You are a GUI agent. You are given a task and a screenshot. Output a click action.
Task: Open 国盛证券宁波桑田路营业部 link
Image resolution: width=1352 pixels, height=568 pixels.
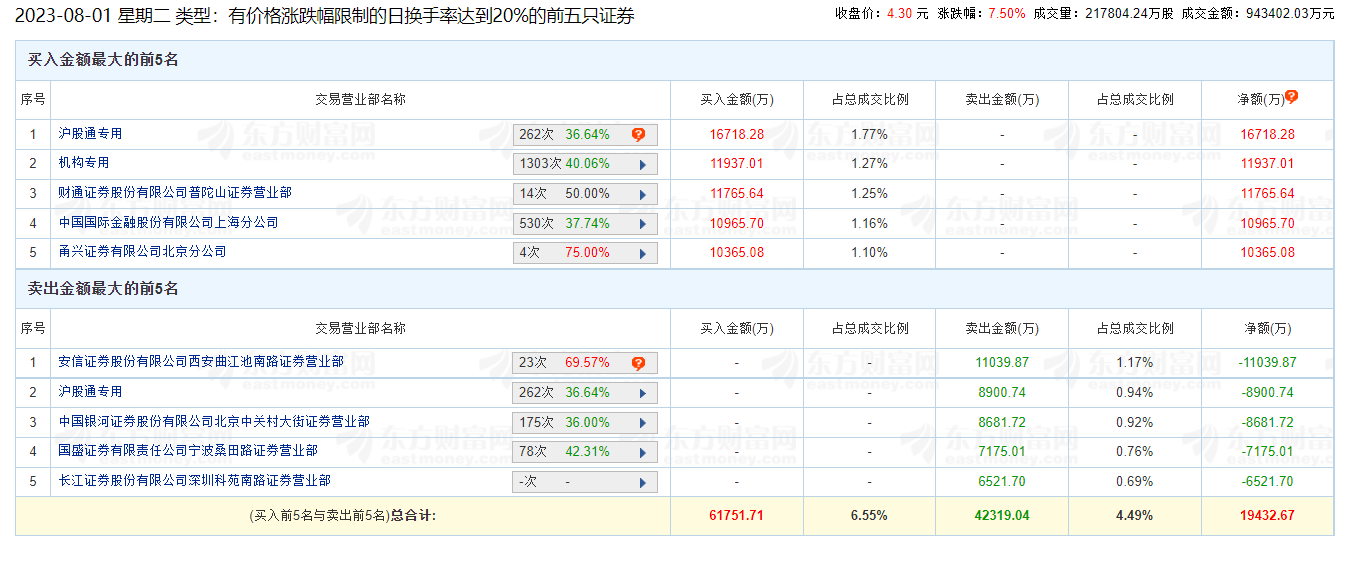[x=187, y=451]
